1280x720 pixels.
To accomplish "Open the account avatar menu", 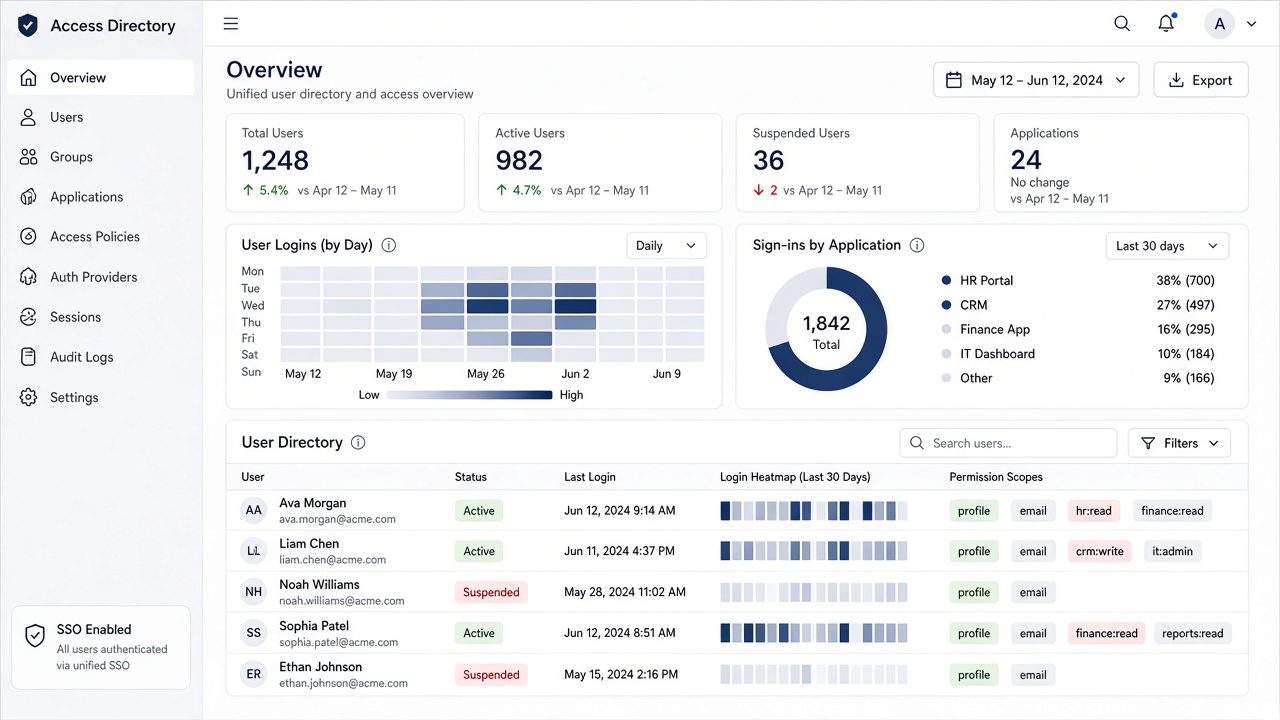I will pos(1219,24).
